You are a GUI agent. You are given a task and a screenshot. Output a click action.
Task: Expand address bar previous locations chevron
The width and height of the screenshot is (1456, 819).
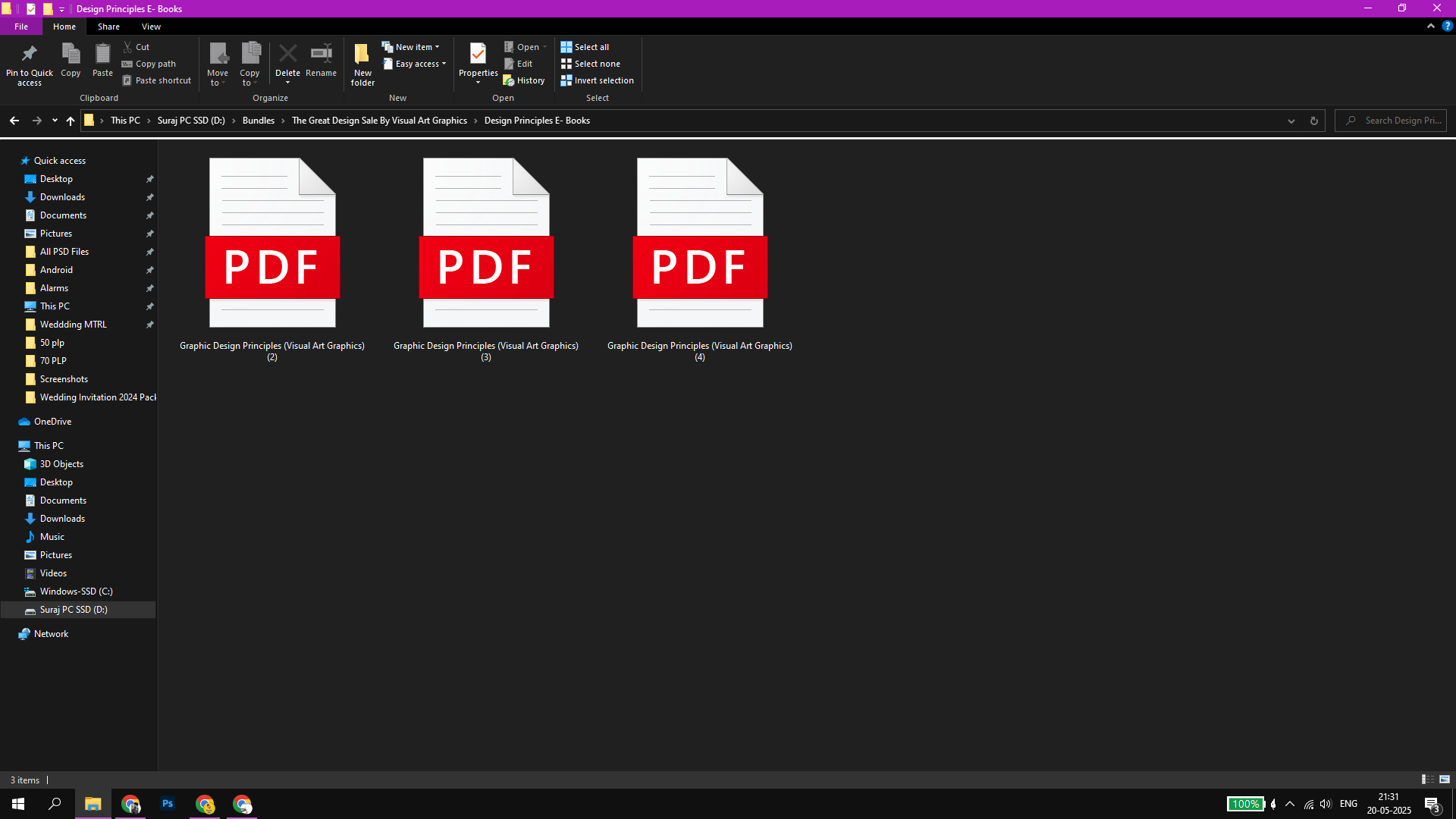(1291, 121)
